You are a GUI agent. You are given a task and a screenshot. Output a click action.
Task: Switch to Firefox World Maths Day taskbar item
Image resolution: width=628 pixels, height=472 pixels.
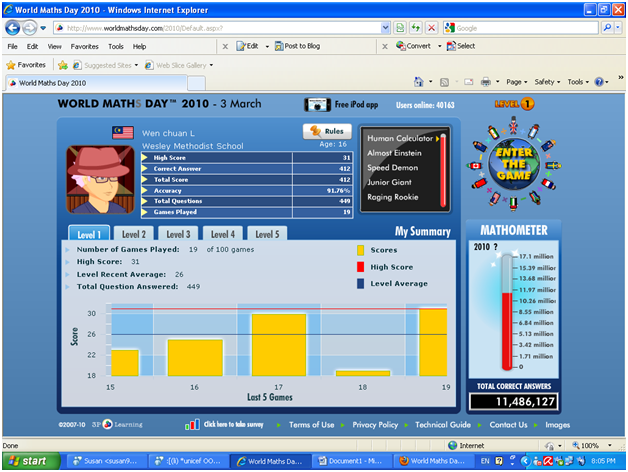[433, 461]
